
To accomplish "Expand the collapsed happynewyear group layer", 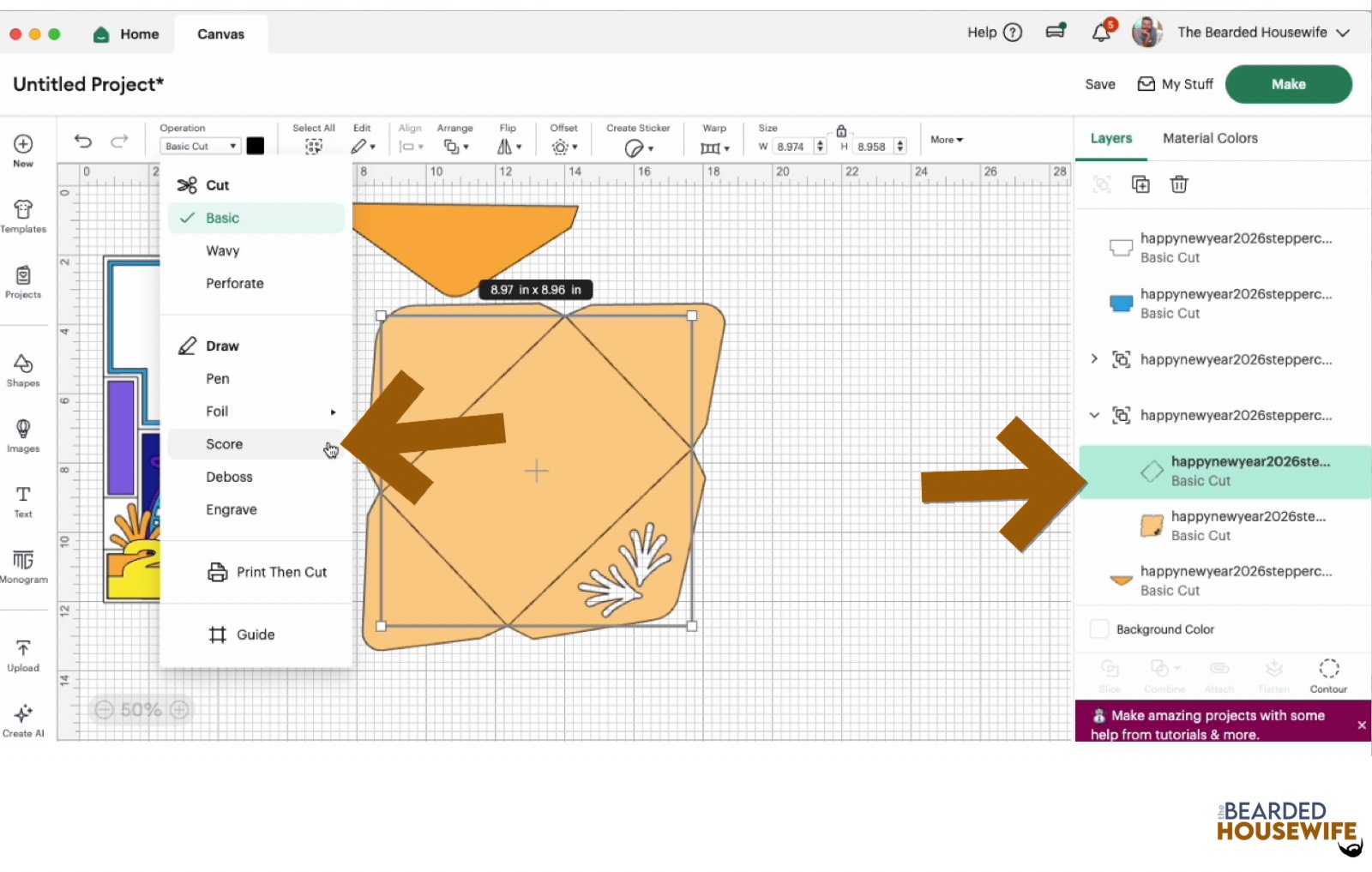I will click(1094, 359).
